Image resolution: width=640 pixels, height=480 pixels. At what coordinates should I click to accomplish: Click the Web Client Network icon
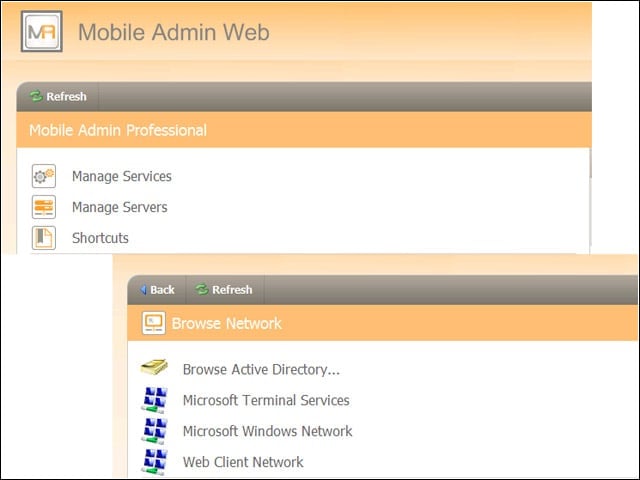(155, 462)
